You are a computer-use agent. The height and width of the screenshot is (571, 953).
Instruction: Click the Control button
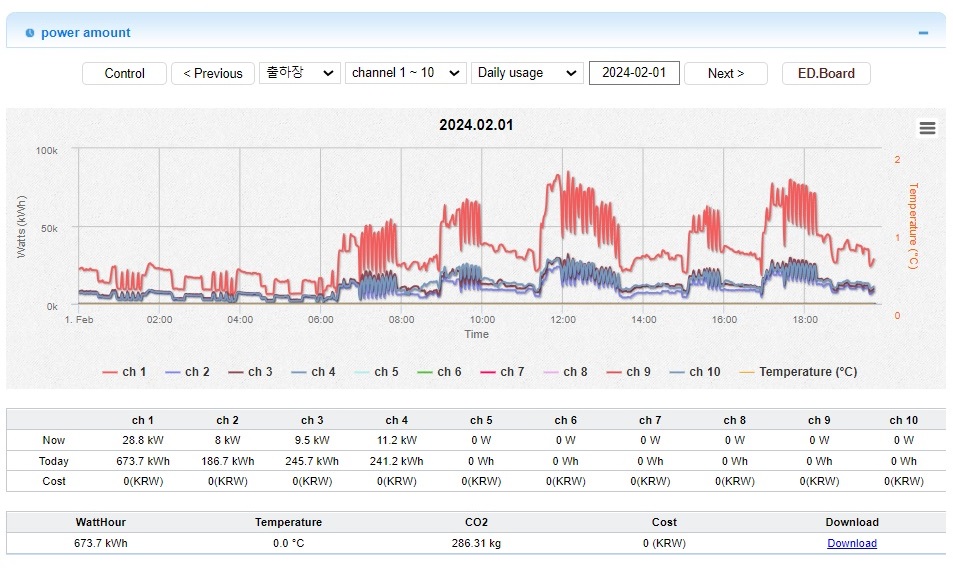click(125, 74)
